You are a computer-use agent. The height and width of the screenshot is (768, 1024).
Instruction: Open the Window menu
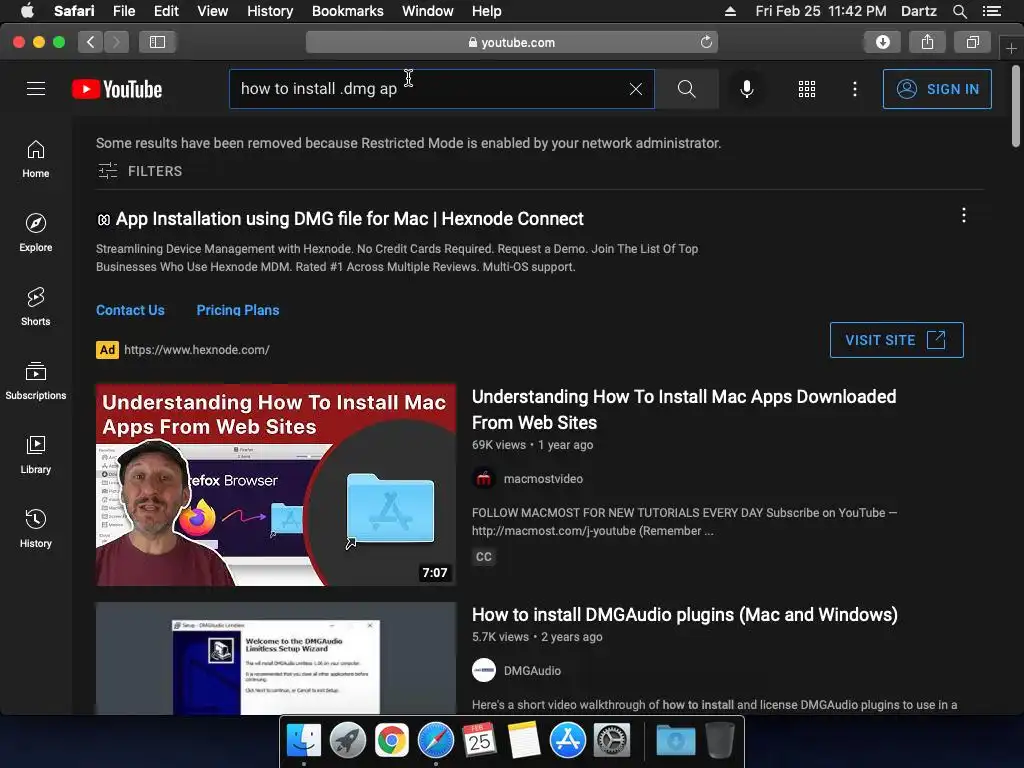coord(428,11)
